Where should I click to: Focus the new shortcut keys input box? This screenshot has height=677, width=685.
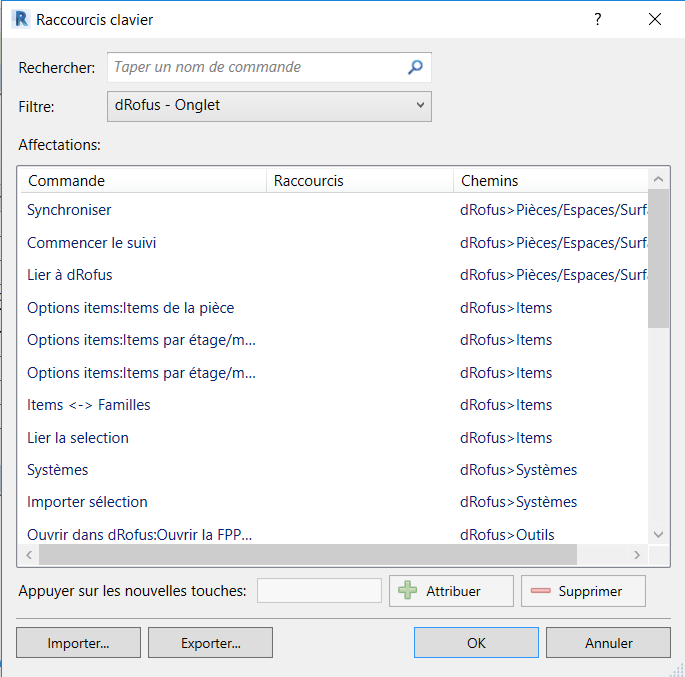click(319, 591)
